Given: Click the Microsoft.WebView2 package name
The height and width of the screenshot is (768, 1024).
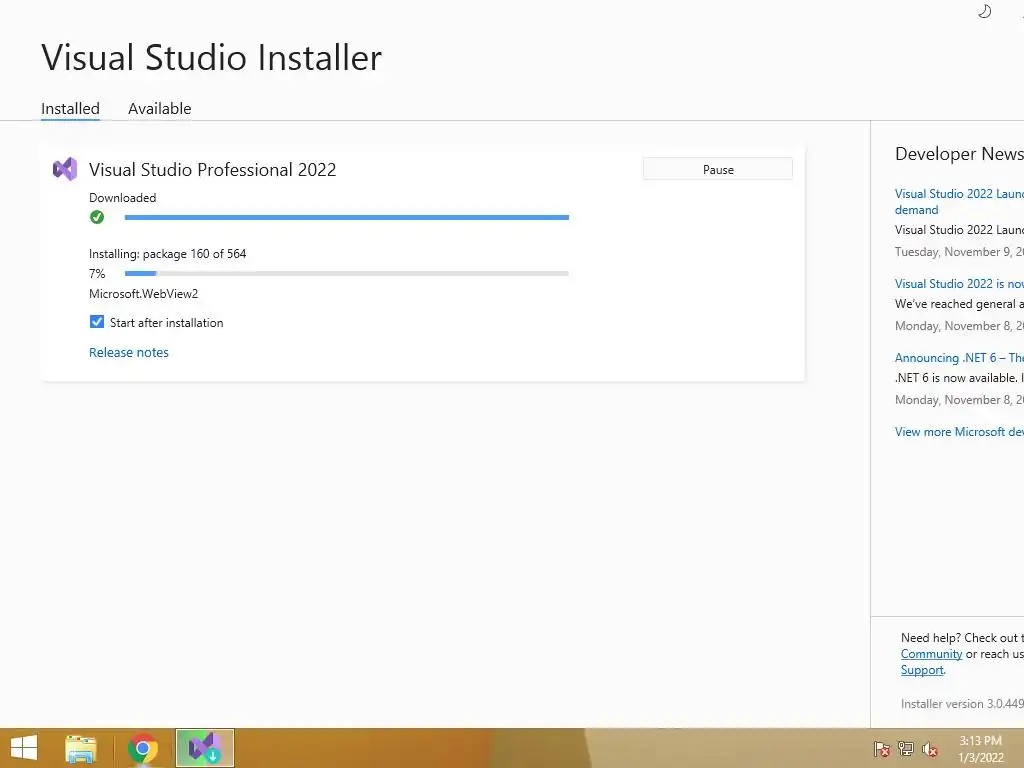Looking at the screenshot, I should click(x=144, y=293).
